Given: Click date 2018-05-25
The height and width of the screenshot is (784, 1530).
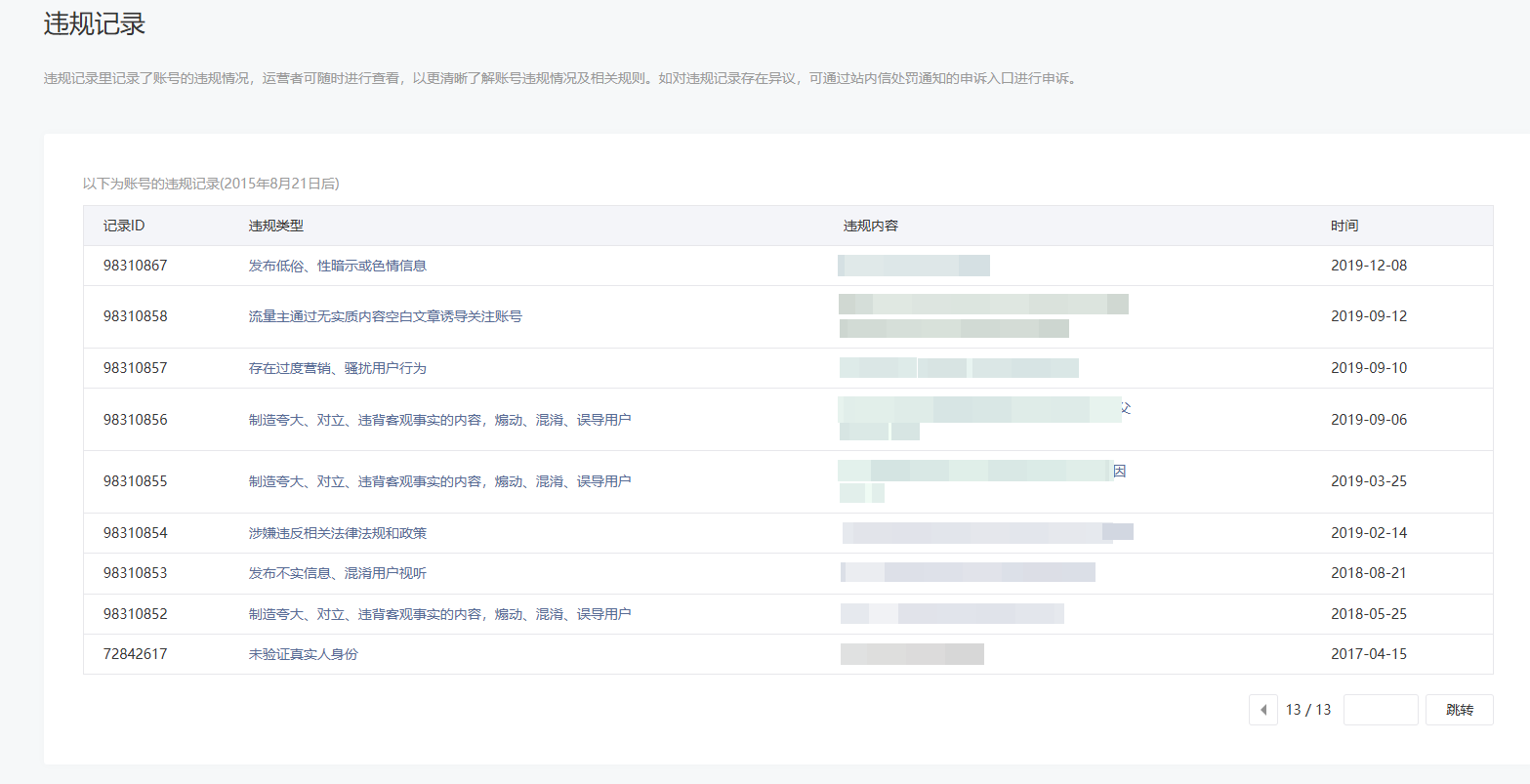Looking at the screenshot, I should [x=1369, y=614].
